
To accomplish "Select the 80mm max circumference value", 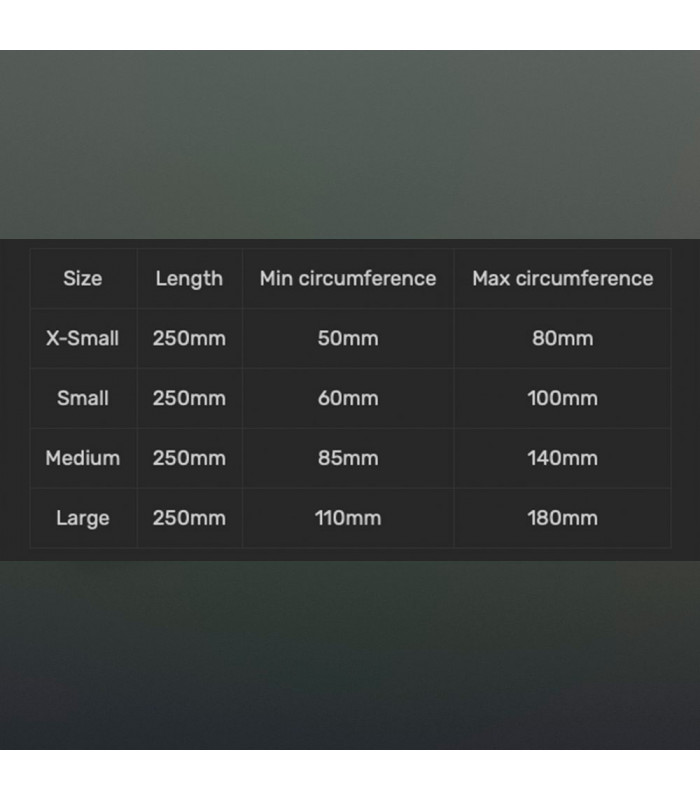I will (562, 338).
